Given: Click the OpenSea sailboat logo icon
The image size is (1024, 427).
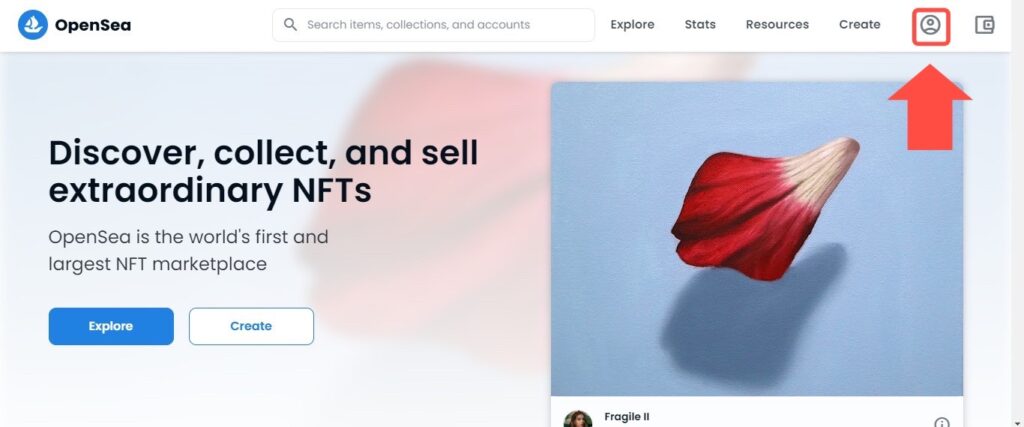Looking at the screenshot, I should [31, 25].
